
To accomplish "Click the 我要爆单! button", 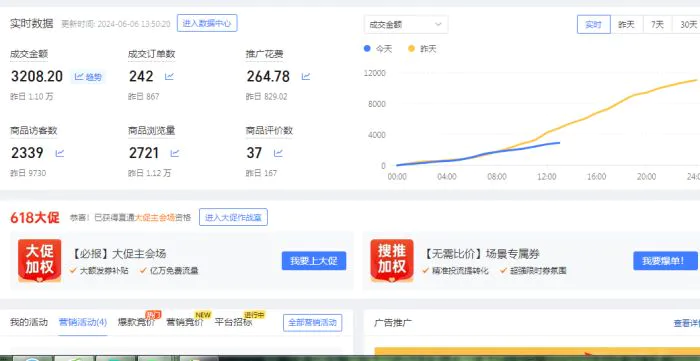I will (665, 261).
